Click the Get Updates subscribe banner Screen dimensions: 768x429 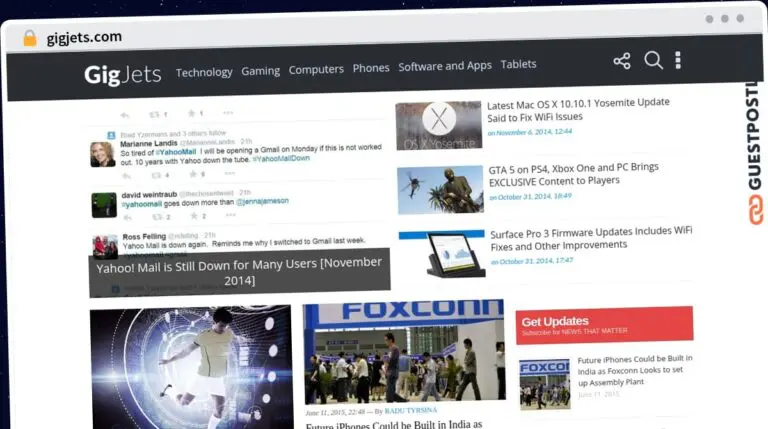tap(604, 325)
